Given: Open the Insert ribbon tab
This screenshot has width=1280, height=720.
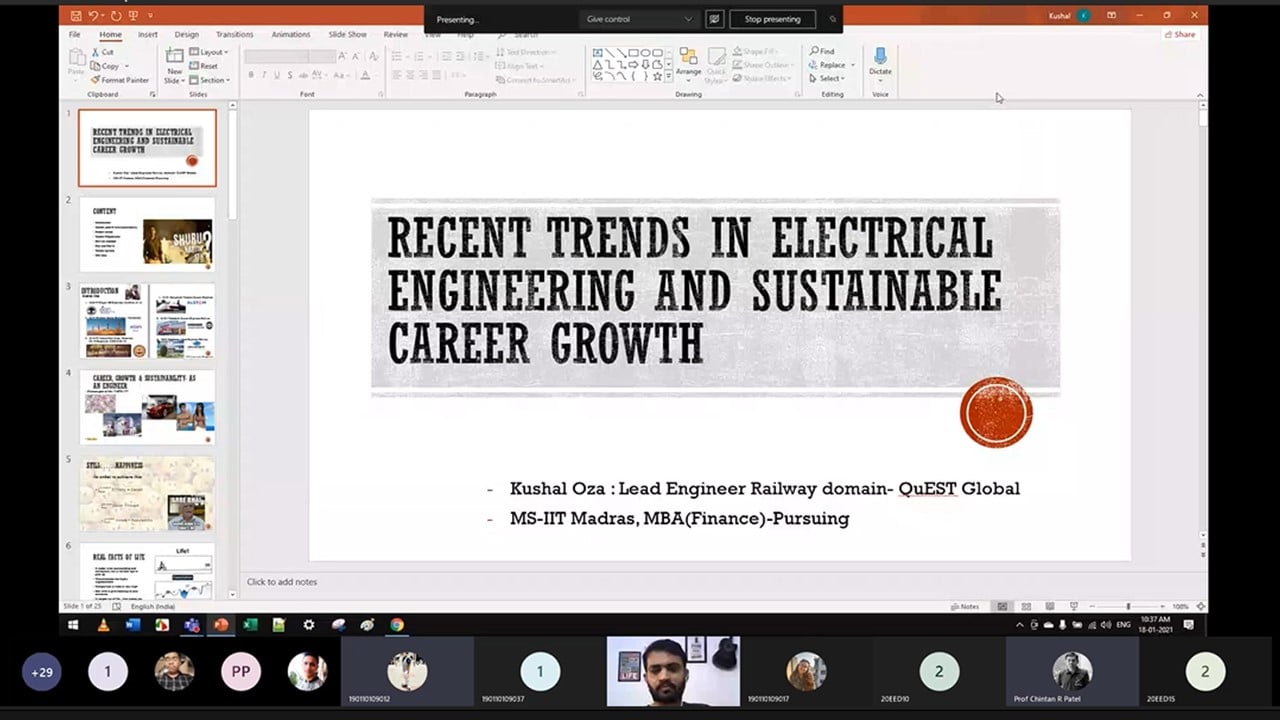Looking at the screenshot, I should (x=147, y=34).
